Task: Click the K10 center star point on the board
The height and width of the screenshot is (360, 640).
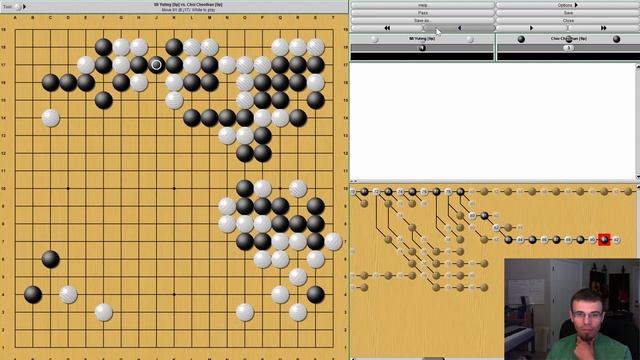Action: (174, 189)
